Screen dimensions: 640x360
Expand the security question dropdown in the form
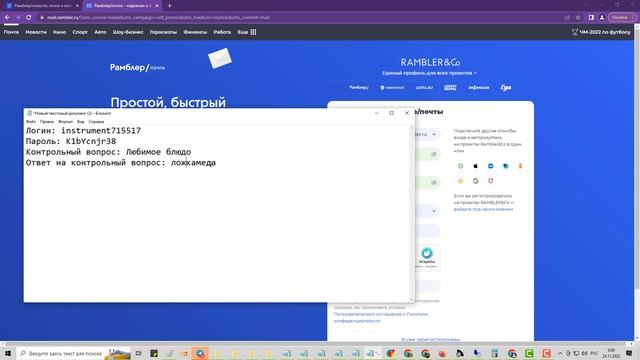tap(434, 211)
